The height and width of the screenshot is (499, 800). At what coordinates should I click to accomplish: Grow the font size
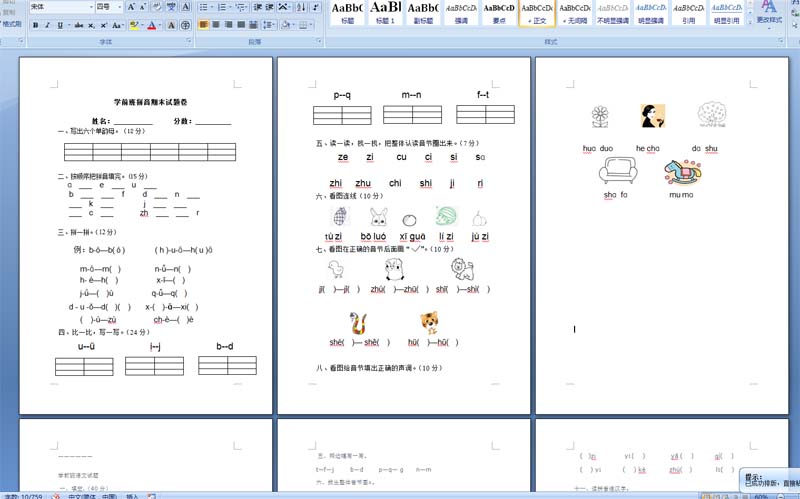[131, 7]
